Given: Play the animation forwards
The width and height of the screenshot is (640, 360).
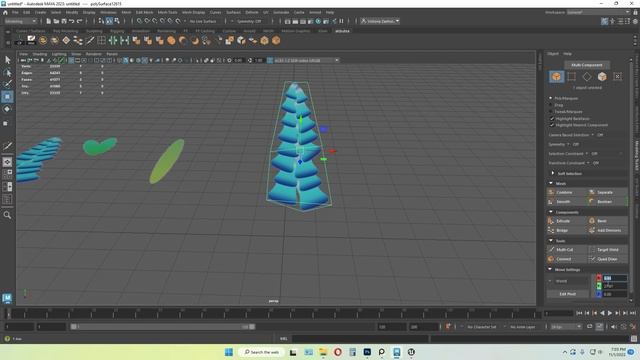Looking at the screenshot, I should [610, 313].
